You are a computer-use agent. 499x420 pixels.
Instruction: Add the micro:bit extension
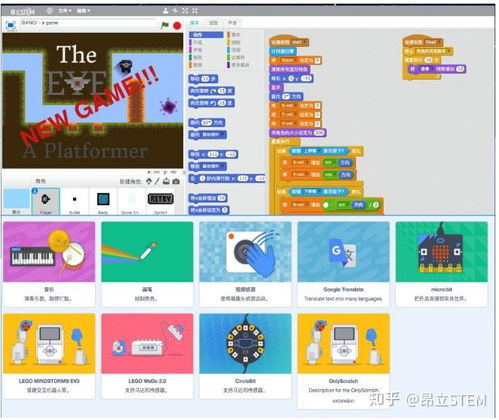(441, 264)
